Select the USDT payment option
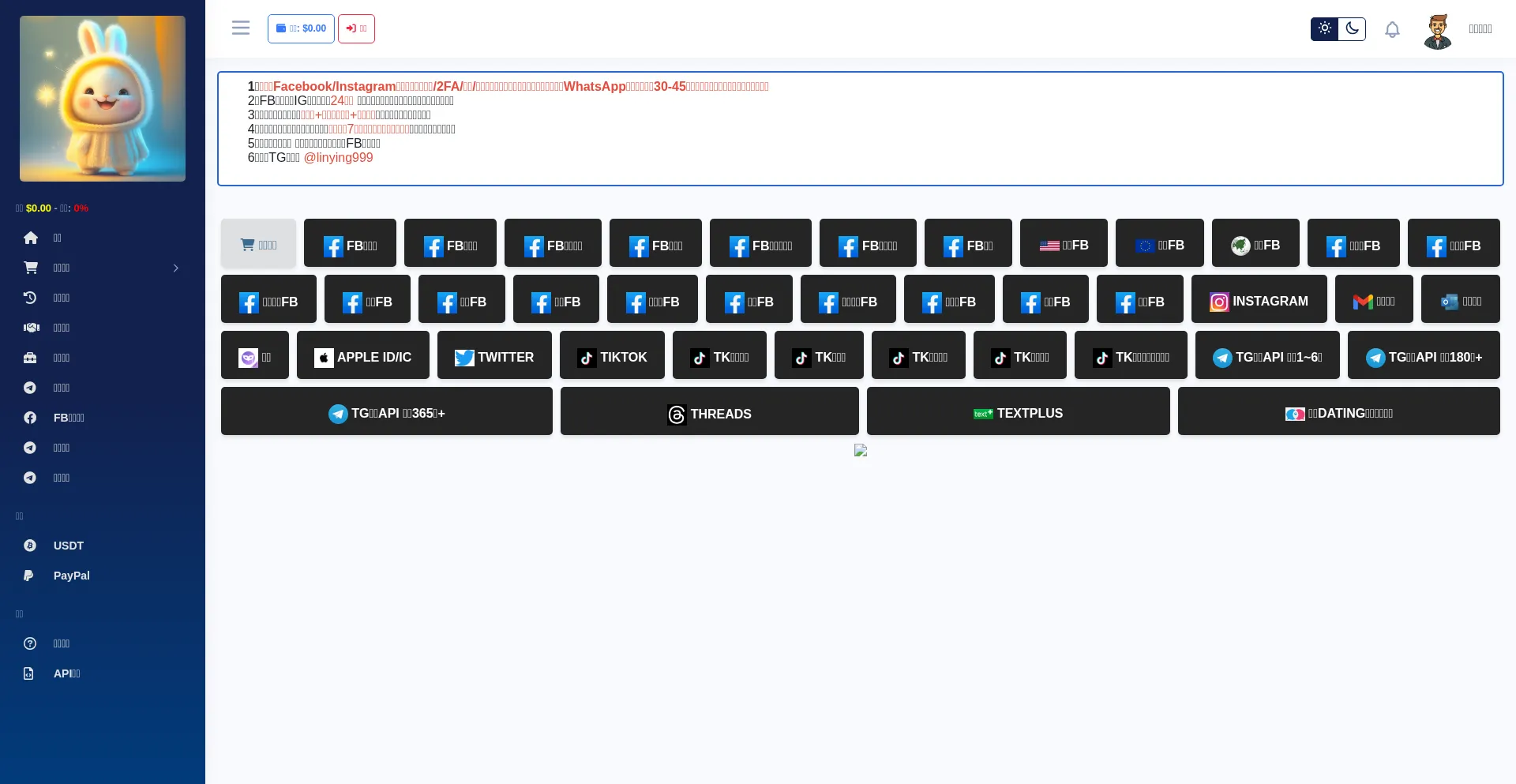This screenshot has height=784, width=1516. tap(103, 546)
